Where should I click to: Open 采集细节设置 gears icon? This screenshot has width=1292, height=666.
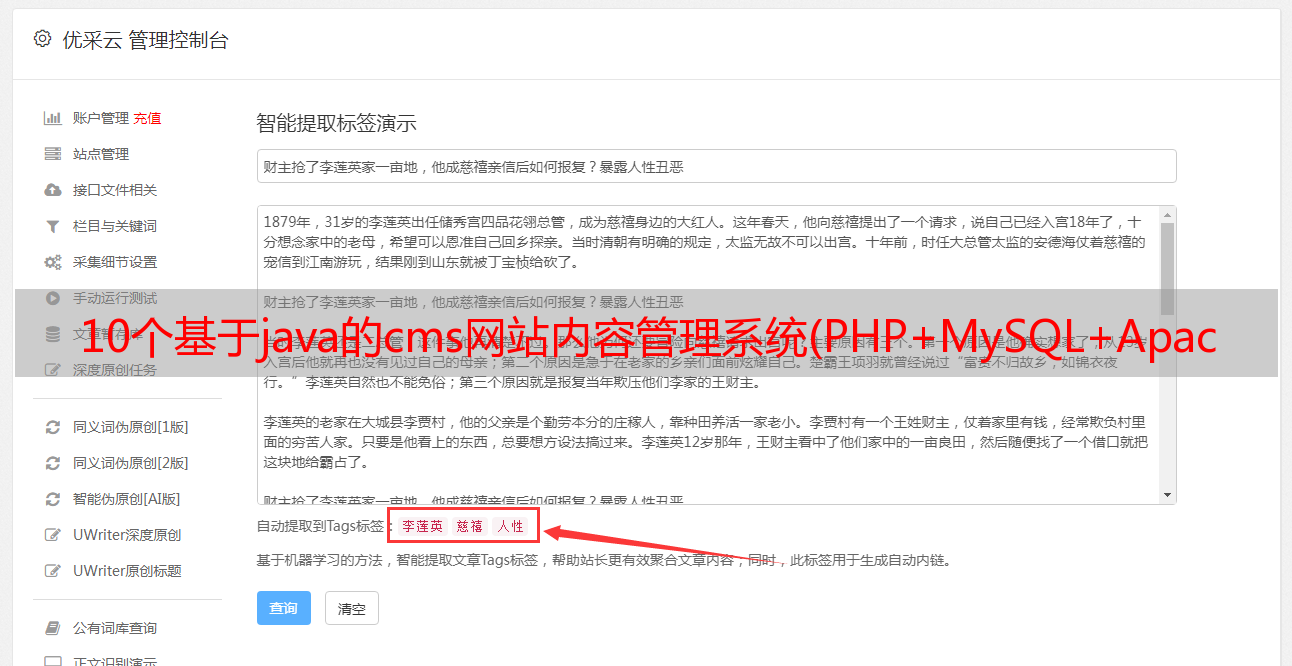52,262
